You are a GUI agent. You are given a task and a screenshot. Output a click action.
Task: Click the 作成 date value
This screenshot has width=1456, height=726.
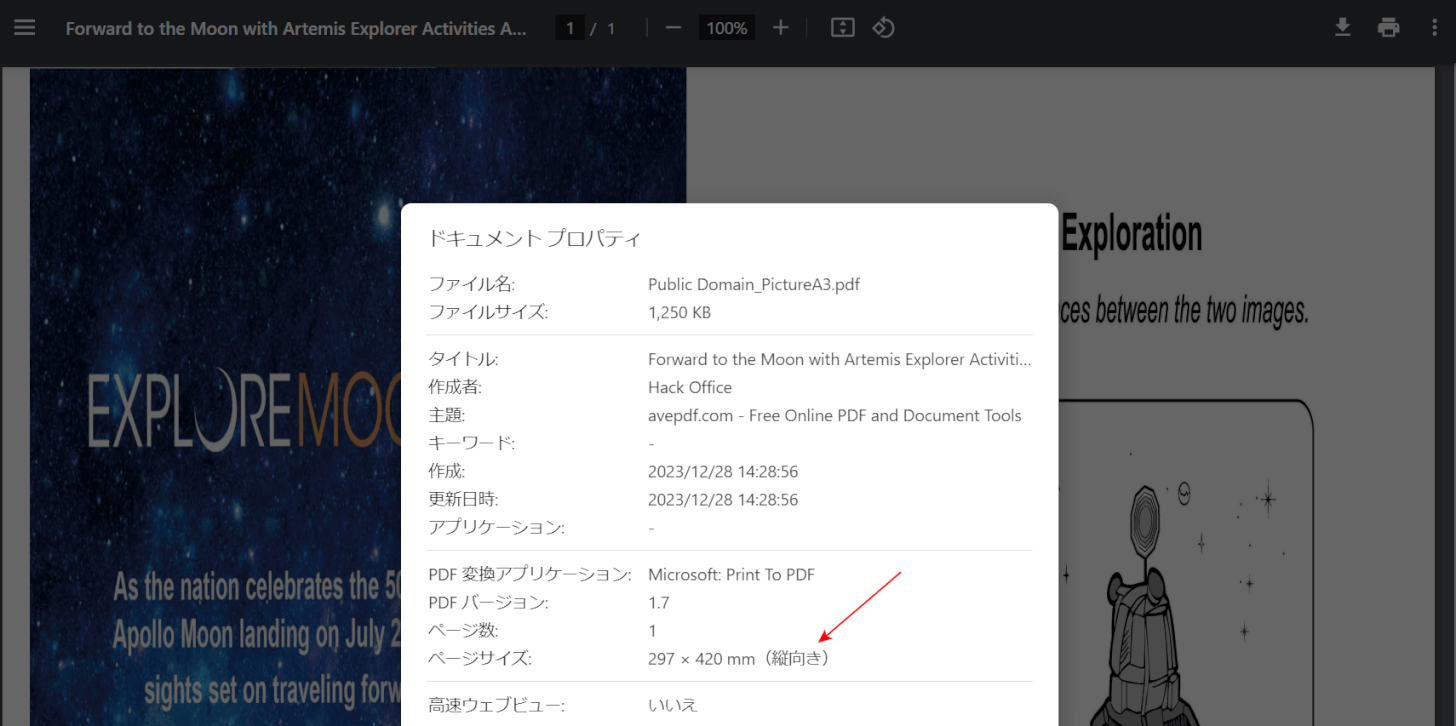(x=723, y=471)
